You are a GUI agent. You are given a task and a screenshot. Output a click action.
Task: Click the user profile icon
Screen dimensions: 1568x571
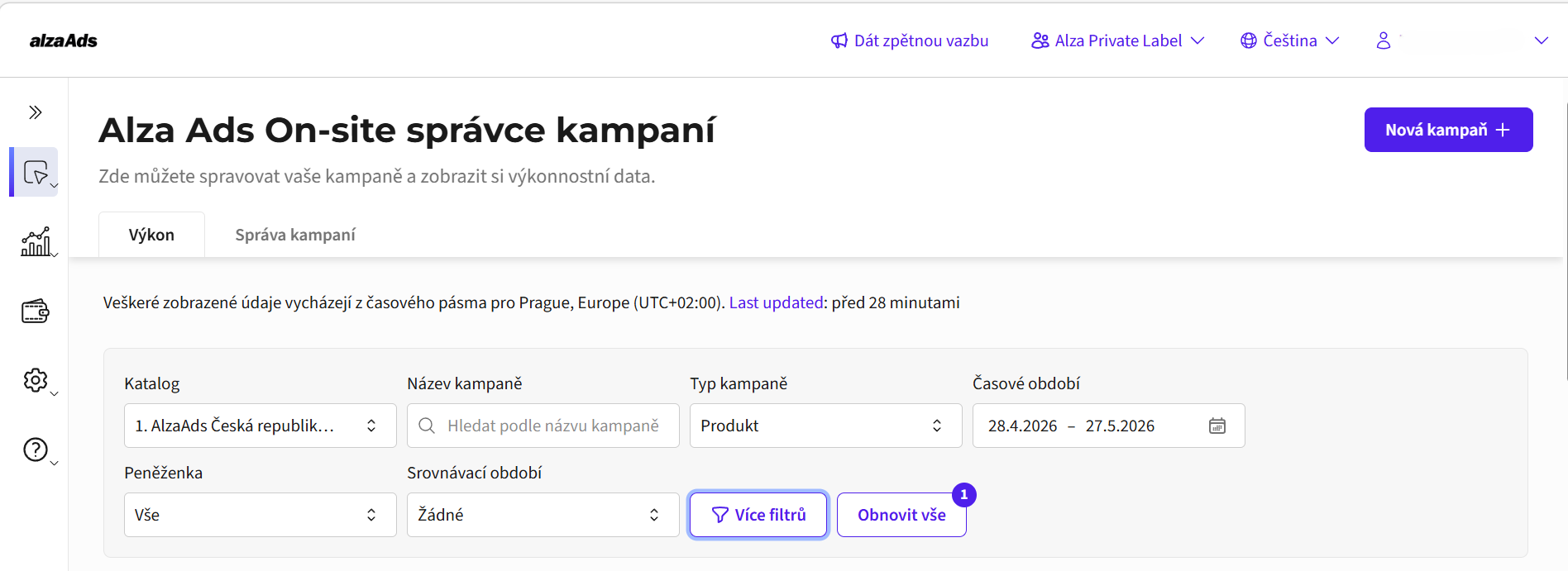point(1384,40)
